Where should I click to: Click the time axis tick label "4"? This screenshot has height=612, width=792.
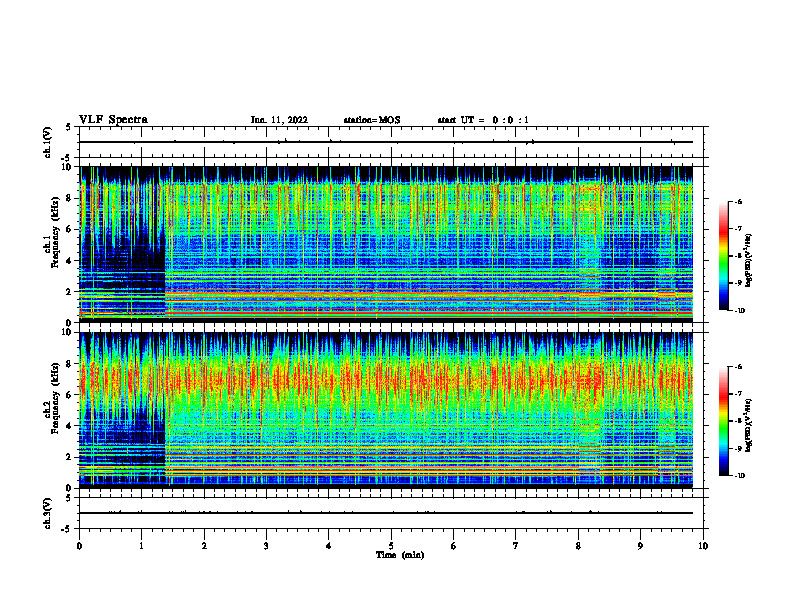(329, 546)
